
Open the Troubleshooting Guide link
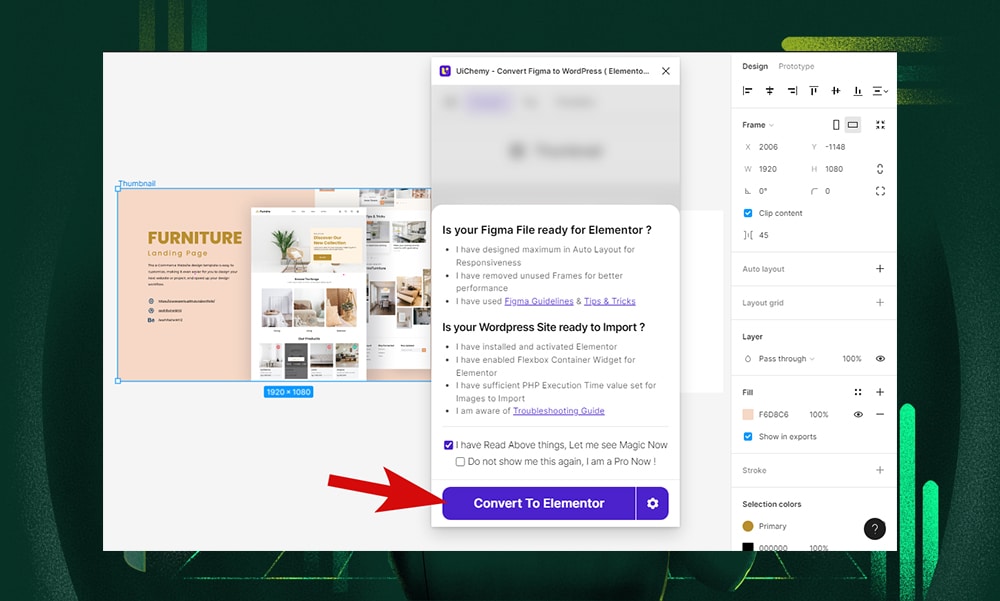559,410
